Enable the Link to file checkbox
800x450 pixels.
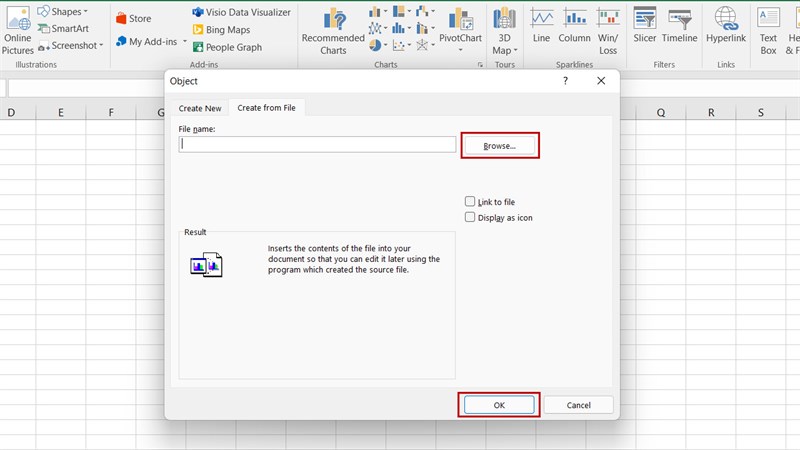pyautogui.click(x=470, y=202)
